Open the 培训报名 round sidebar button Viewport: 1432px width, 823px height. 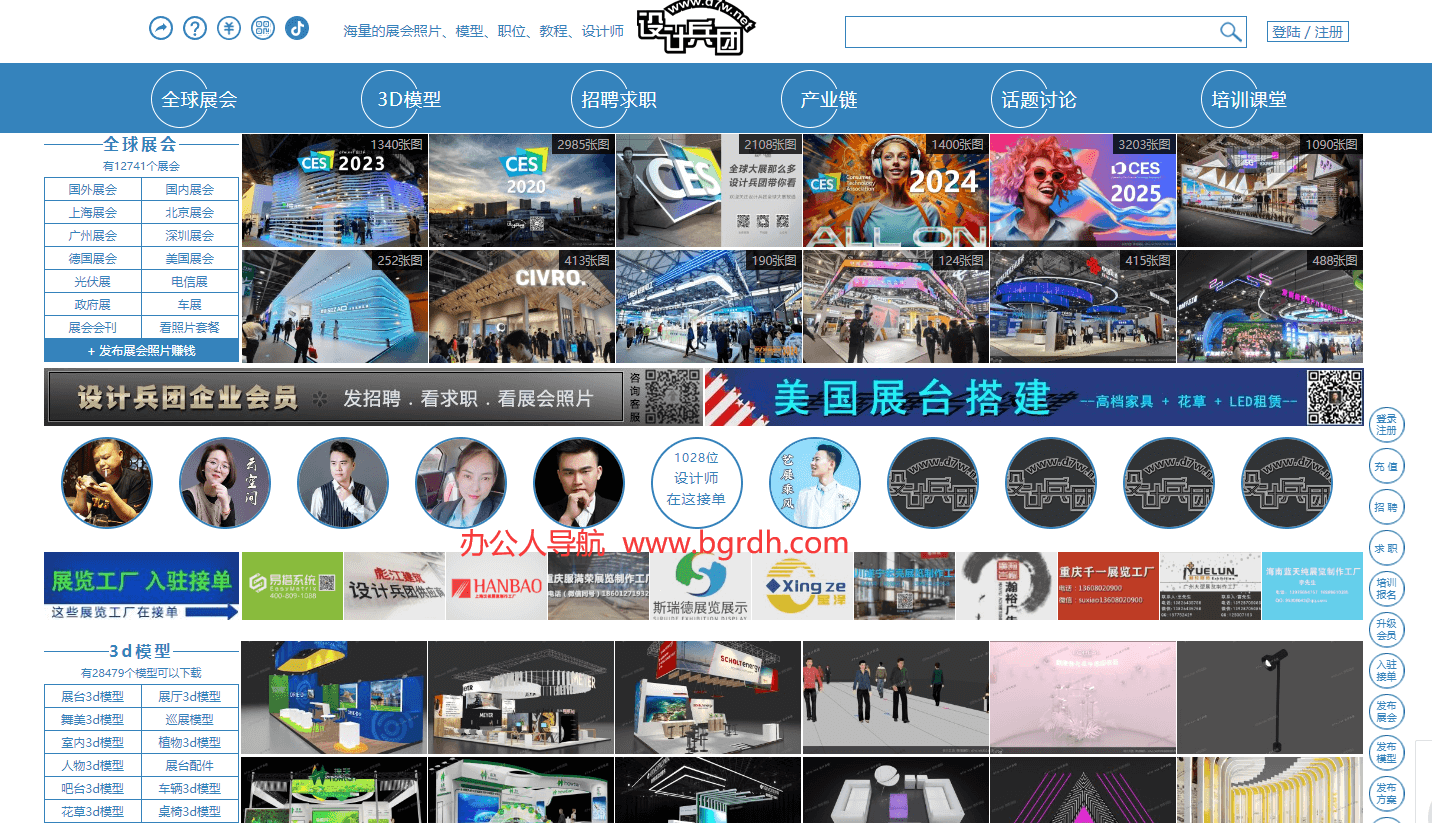pos(1386,589)
